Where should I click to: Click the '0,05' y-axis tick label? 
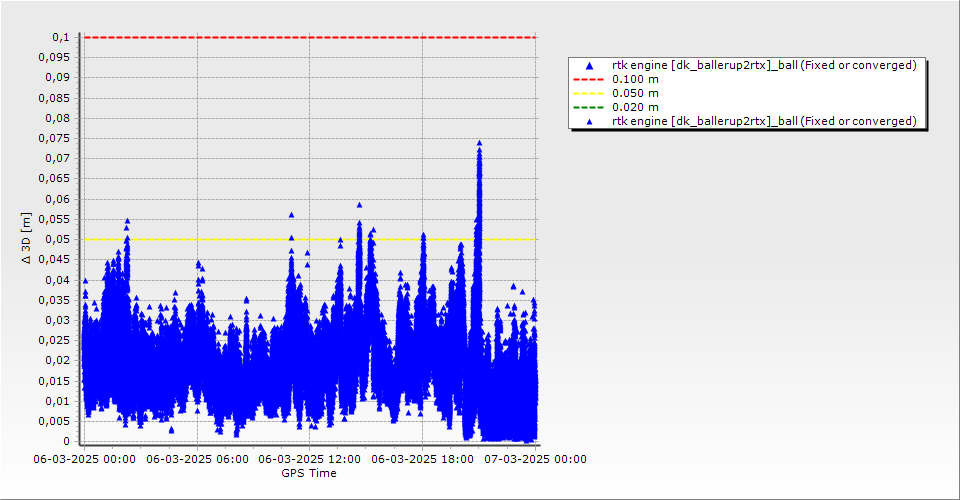58,239
